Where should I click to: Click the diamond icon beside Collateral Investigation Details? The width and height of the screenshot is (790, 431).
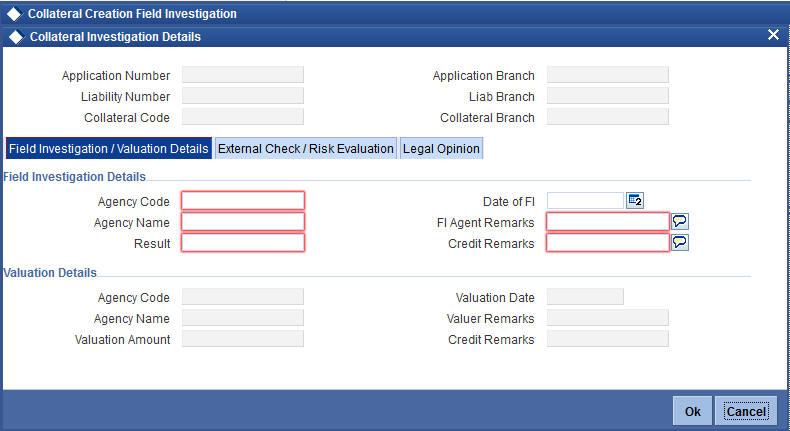(x=16, y=37)
